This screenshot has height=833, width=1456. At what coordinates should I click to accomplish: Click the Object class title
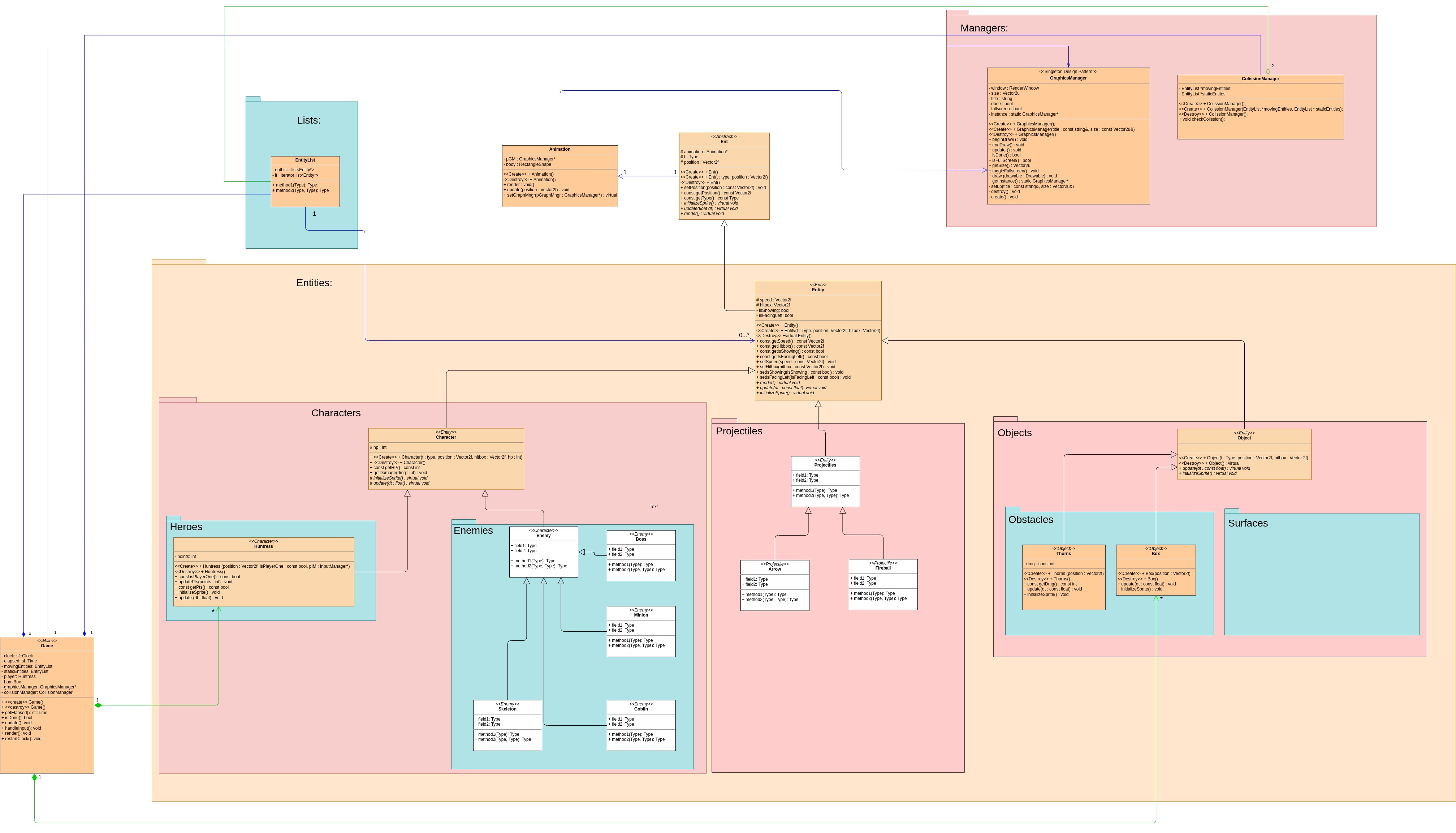(x=1244, y=438)
